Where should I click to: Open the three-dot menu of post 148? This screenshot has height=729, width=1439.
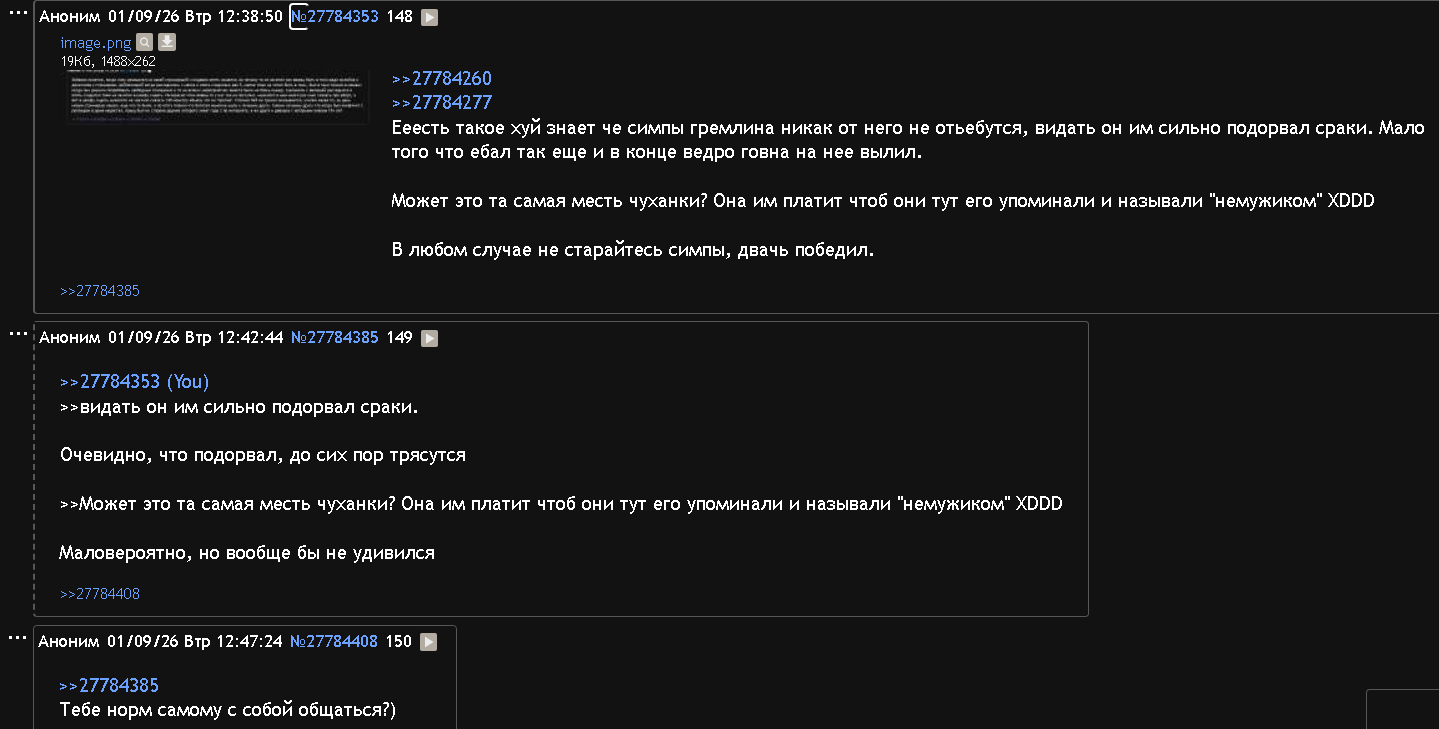pos(18,11)
